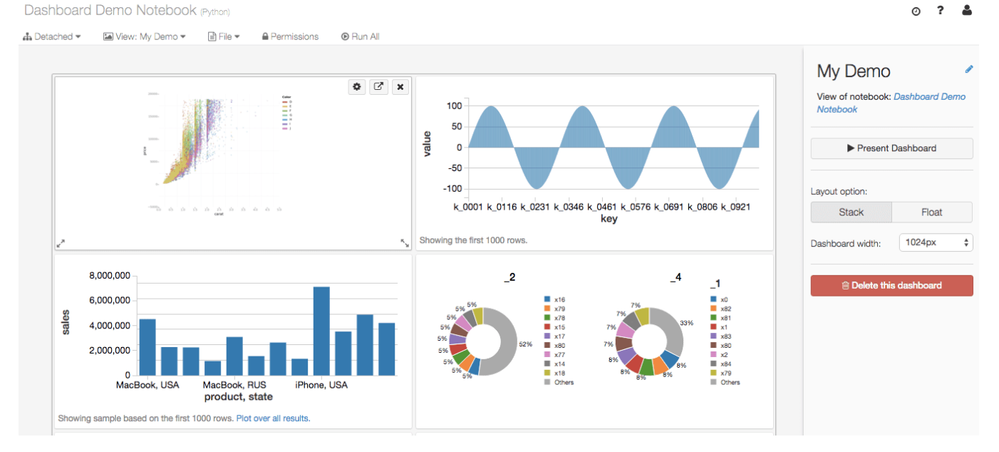The height and width of the screenshot is (452, 999).
Task: Click bottom-right resize handle of scatter widget
Action: point(405,243)
